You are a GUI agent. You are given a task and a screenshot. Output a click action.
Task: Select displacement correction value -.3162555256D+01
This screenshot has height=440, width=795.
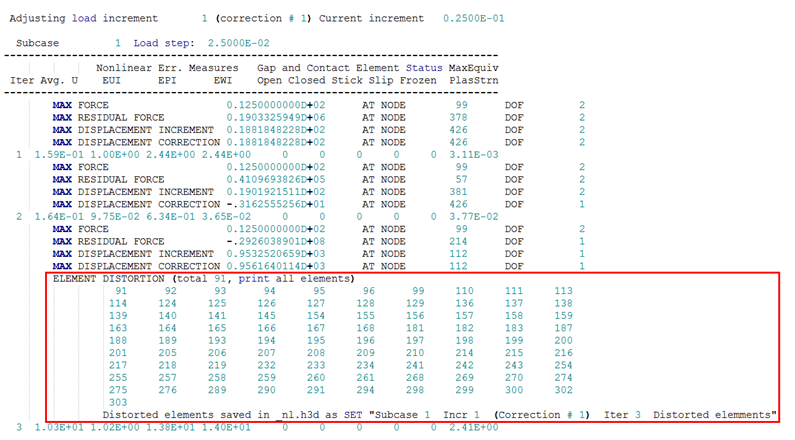276,204
